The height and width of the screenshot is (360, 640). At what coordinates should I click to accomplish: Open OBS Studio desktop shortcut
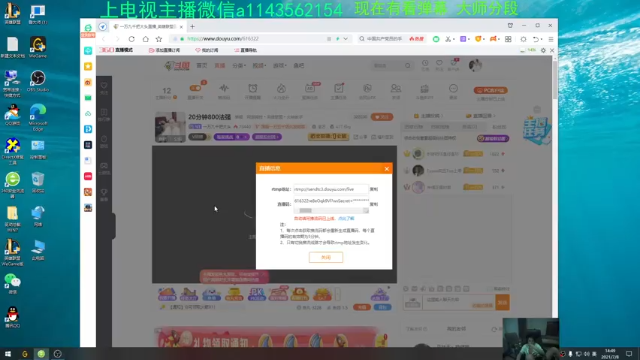(38, 81)
